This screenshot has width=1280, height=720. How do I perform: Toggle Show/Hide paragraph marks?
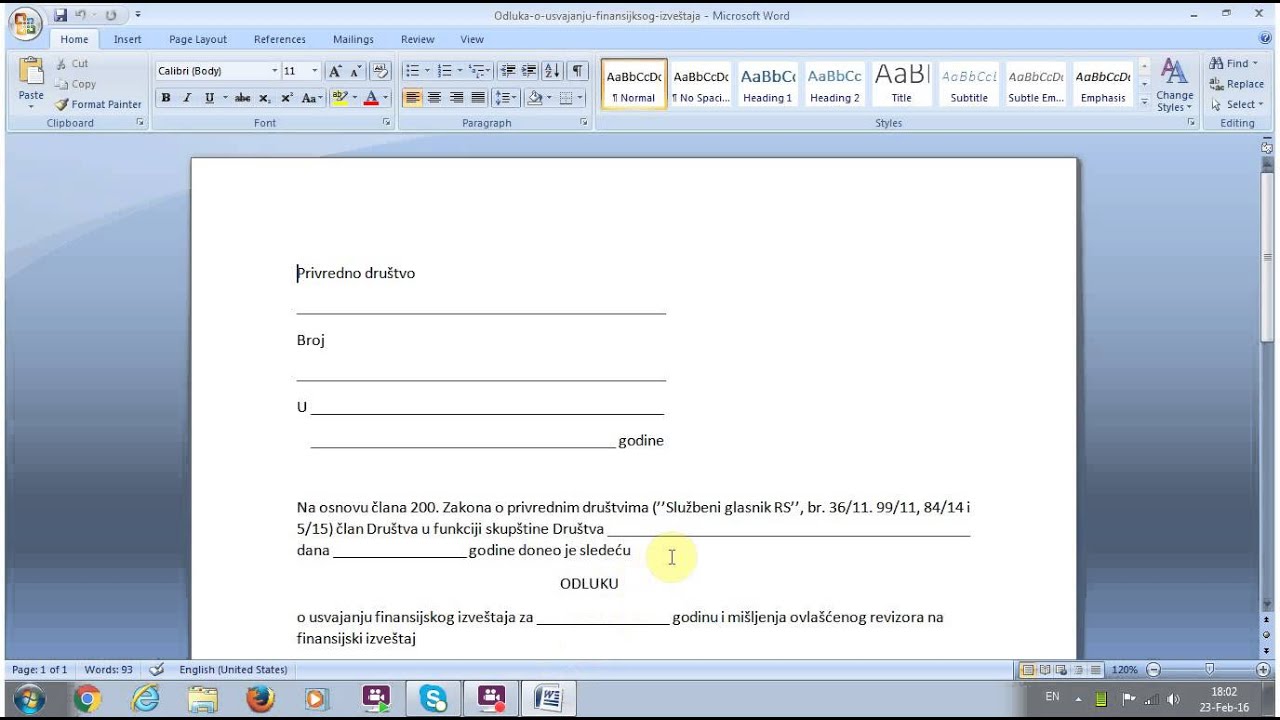coord(578,71)
